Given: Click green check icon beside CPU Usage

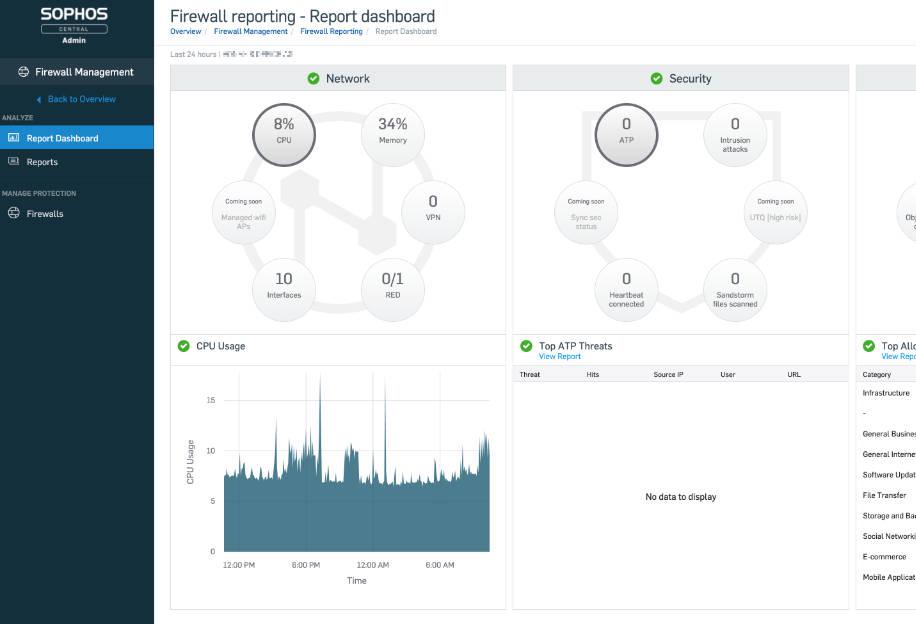Looking at the screenshot, I should [x=183, y=346].
